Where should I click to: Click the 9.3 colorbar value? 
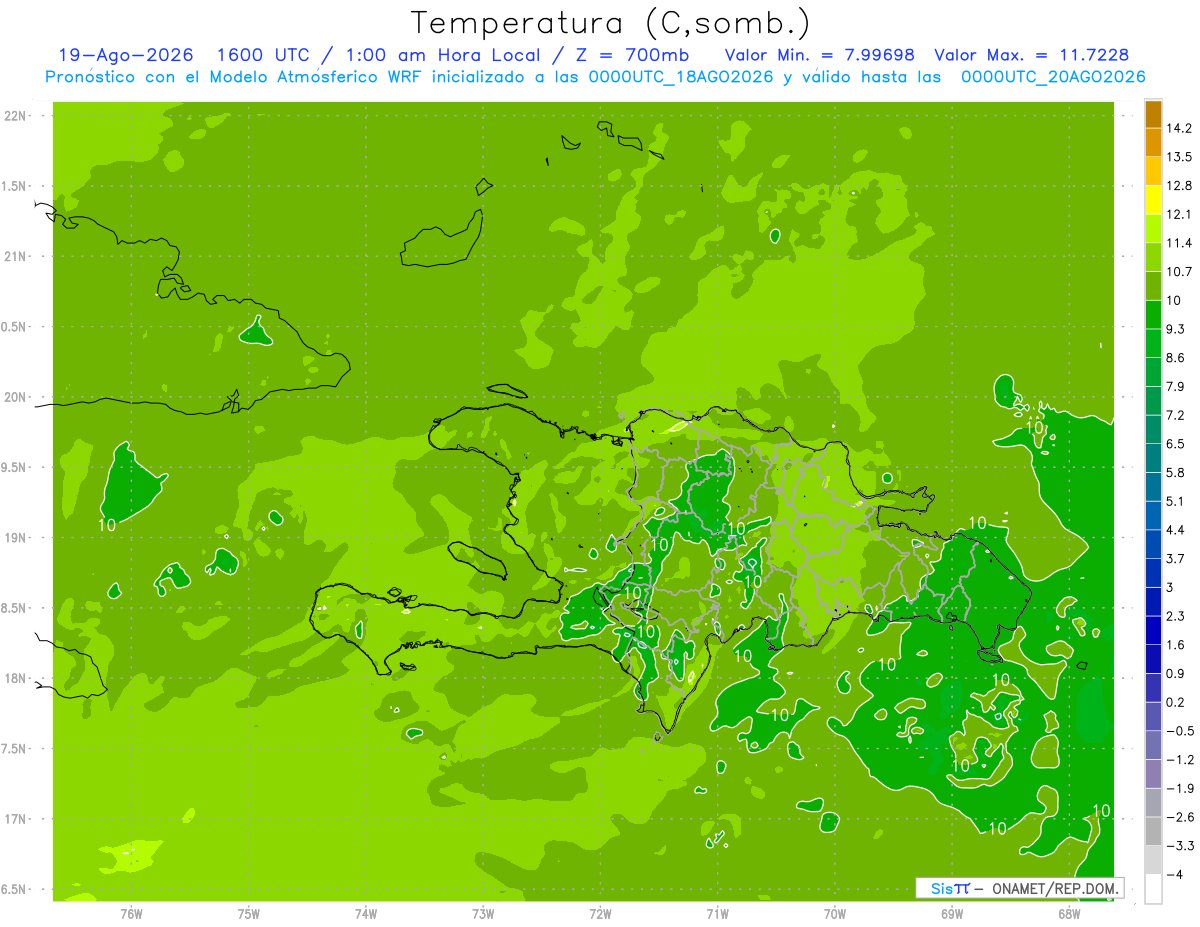[1176, 329]
